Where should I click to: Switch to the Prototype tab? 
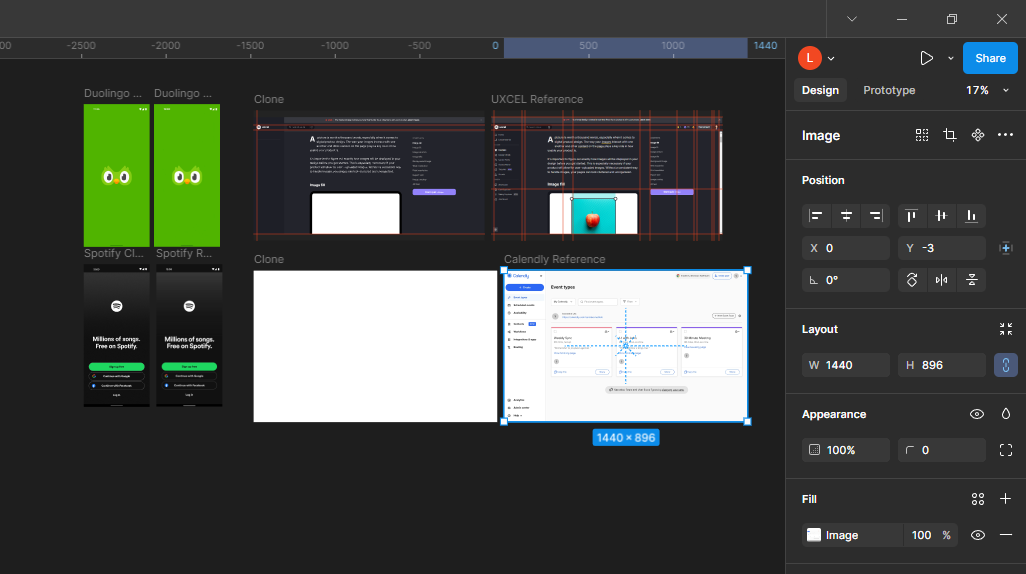[889, 90]
